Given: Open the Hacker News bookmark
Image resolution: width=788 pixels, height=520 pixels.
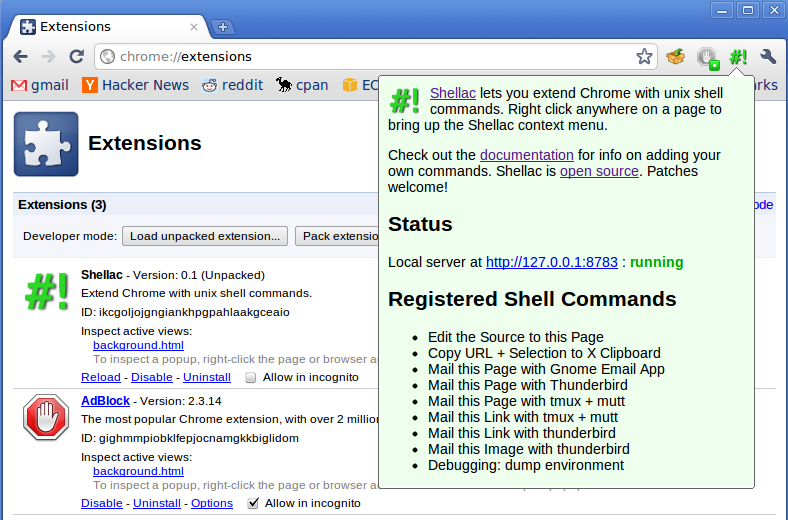Looking at the screenshot, I should [x=136, y=85].
